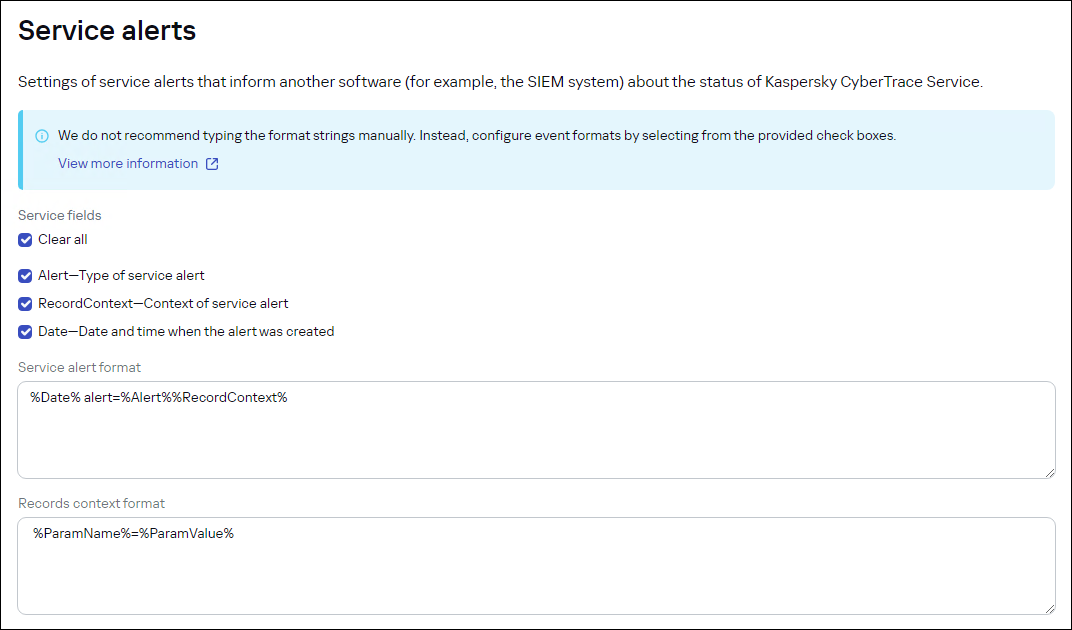Viewport: 1072px width, 630px height.
Task: Click the %ParamName%=%ParamValue% format string
Action: coord(131,533)
